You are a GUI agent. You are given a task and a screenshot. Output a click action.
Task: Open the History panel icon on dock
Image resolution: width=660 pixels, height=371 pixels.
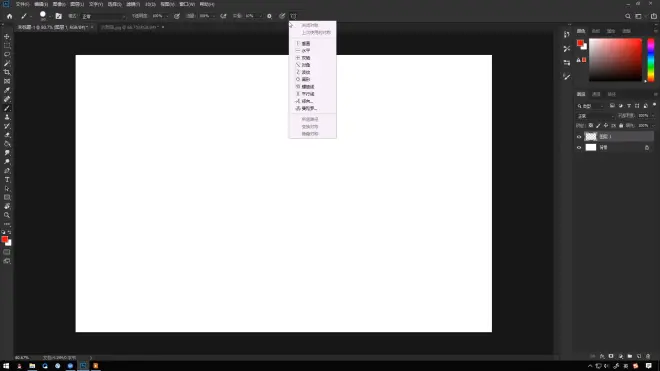(x=567, y=35)
